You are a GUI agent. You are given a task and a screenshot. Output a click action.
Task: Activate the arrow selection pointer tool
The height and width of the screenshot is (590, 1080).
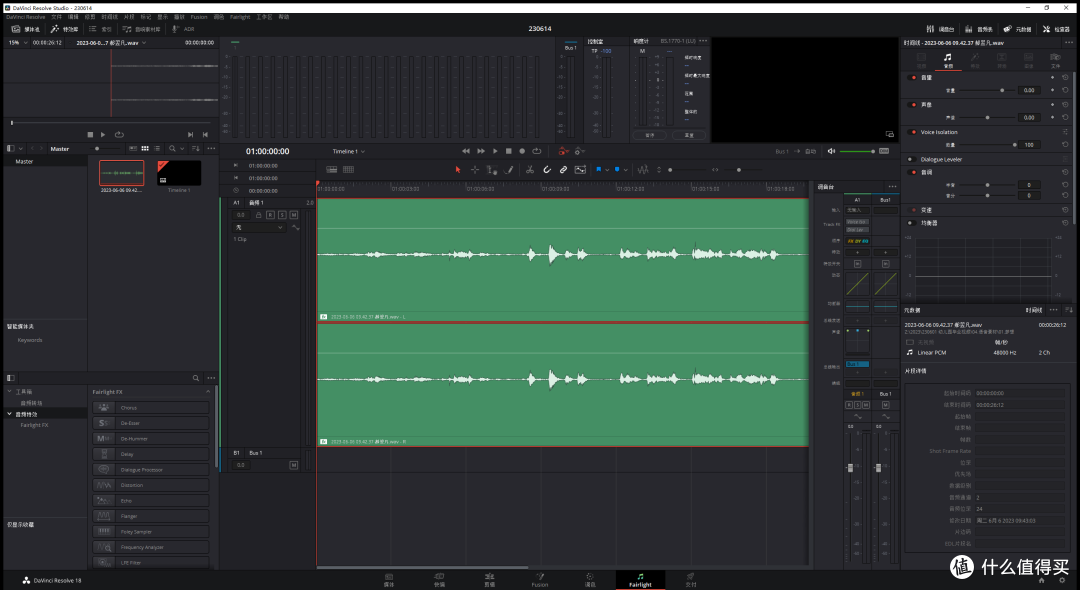(x=458, y=169)
